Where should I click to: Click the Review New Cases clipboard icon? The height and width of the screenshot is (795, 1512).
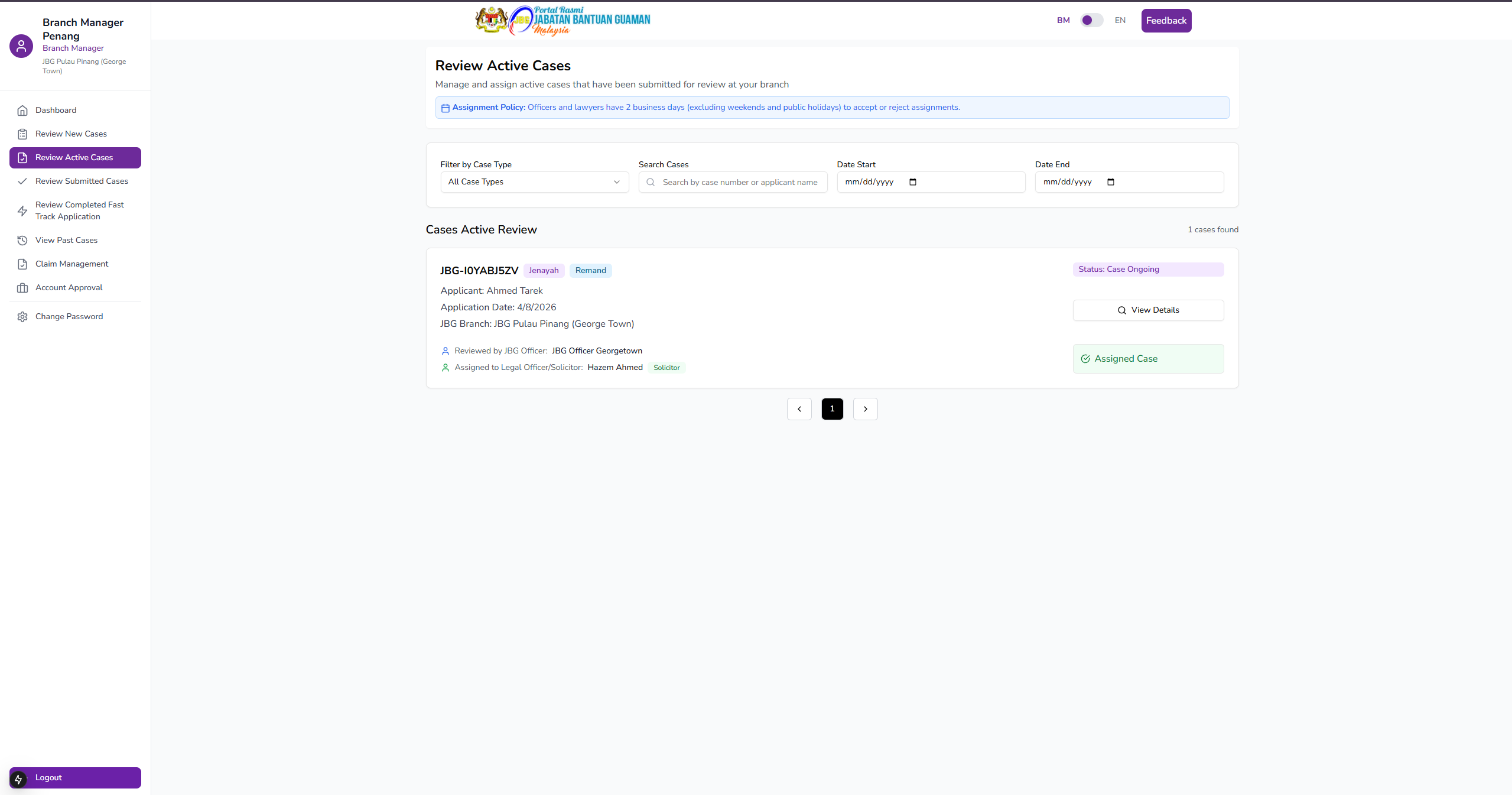[22, 134]
